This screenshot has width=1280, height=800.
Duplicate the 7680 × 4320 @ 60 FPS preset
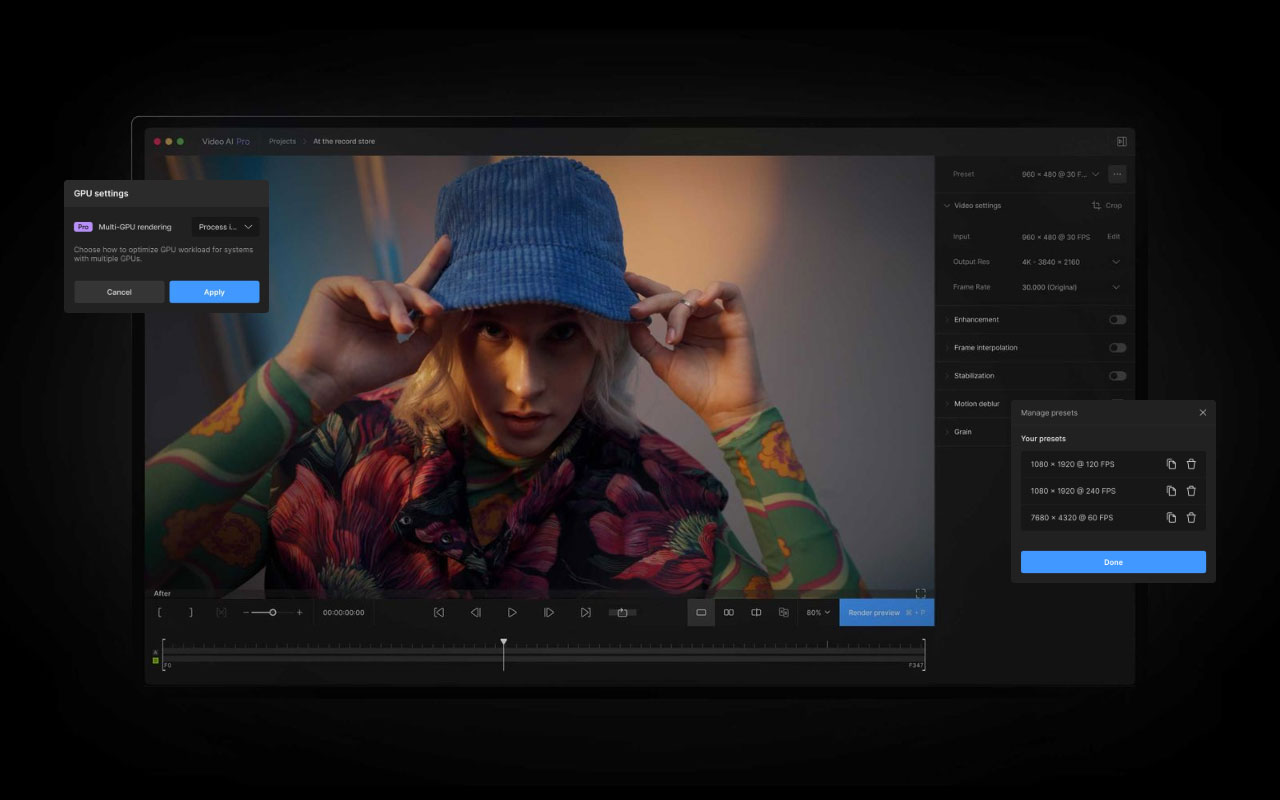[1171, 517]
